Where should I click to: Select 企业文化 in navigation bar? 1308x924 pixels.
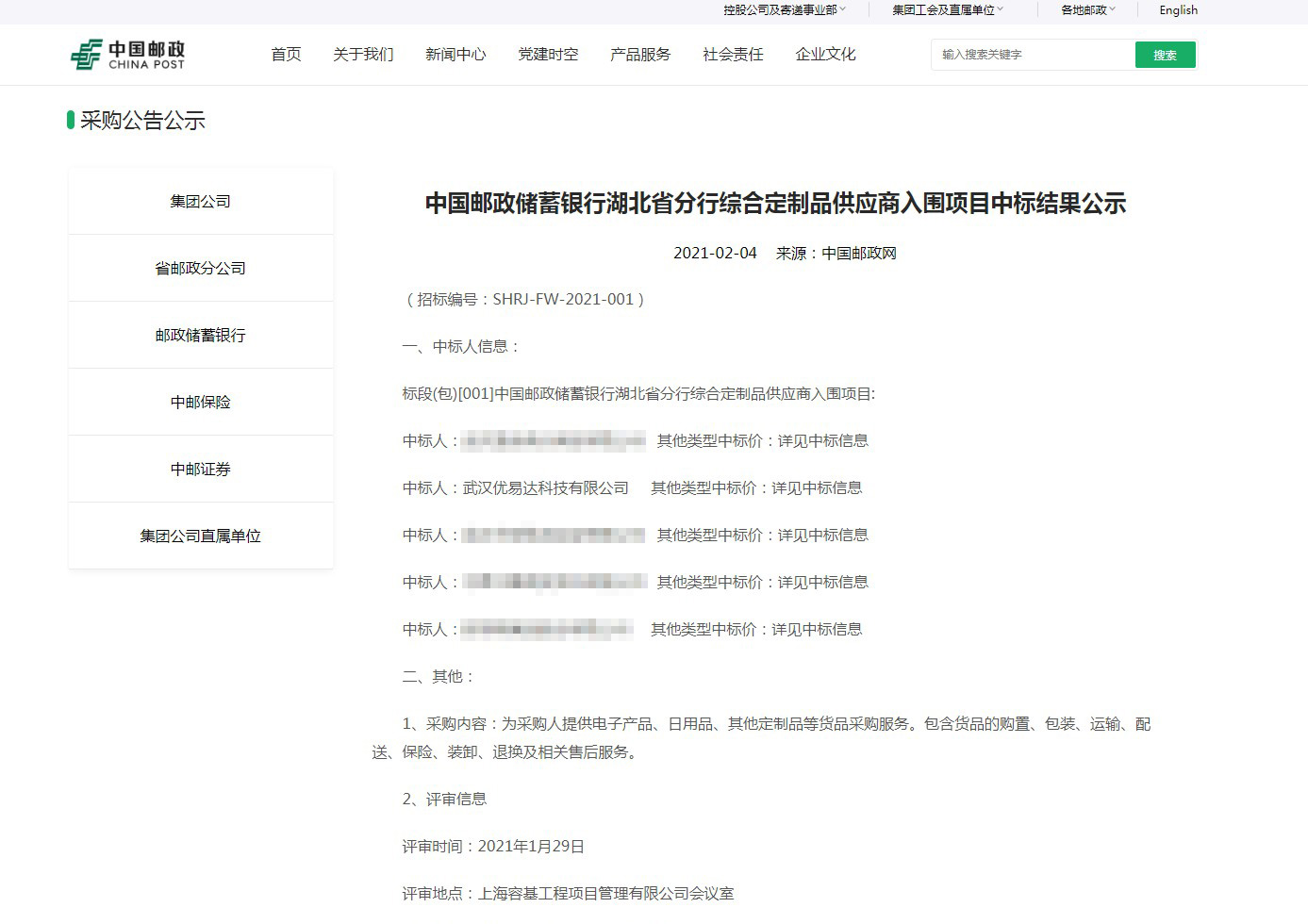(825, 55)
